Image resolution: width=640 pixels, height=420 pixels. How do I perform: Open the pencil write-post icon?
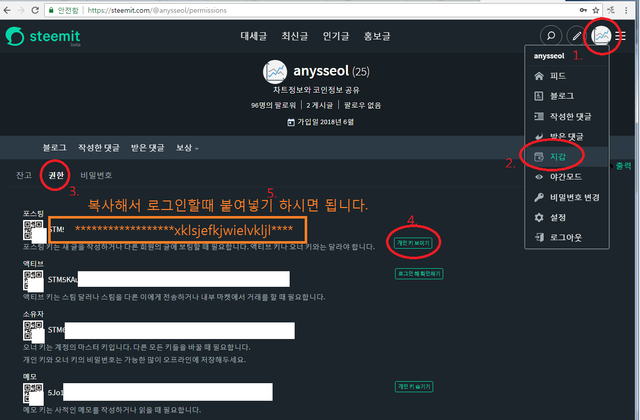pos(576,36)
